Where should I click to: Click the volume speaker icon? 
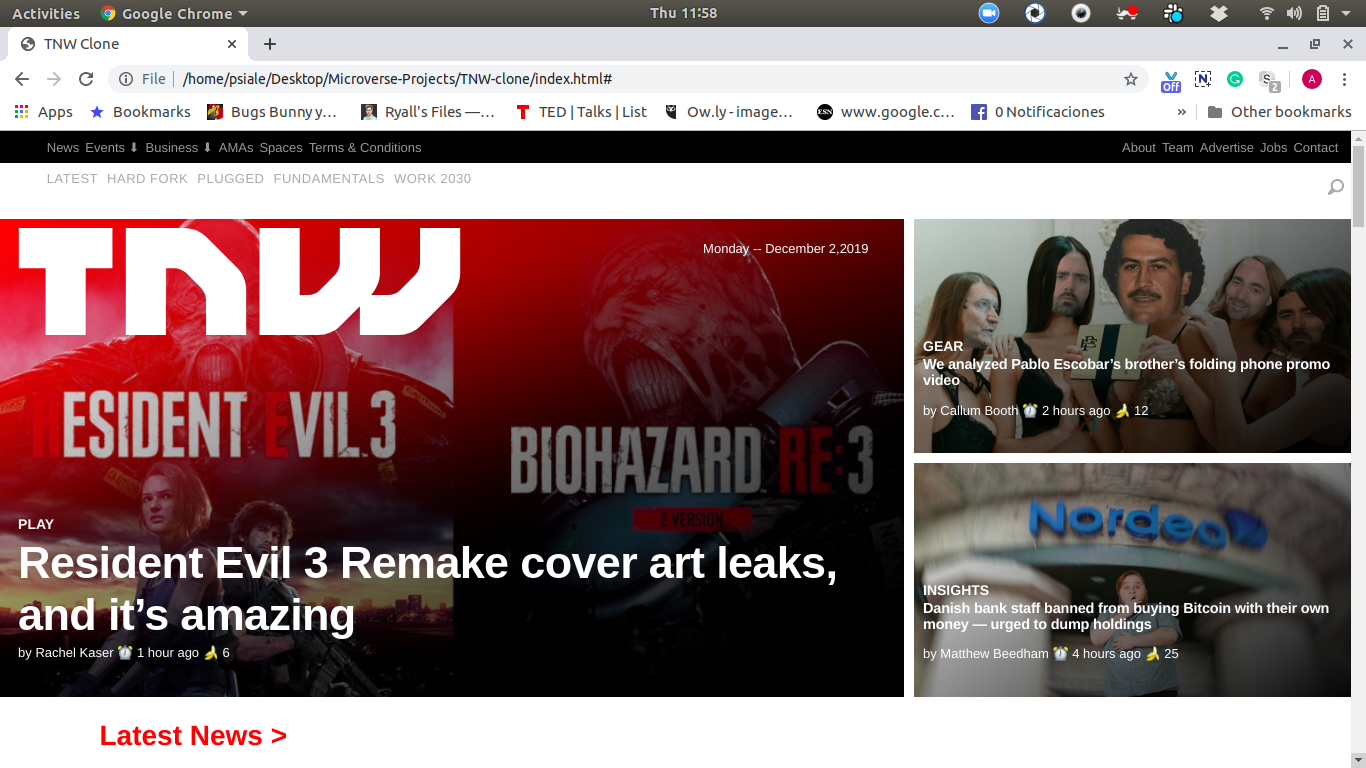coord(1294,13)
